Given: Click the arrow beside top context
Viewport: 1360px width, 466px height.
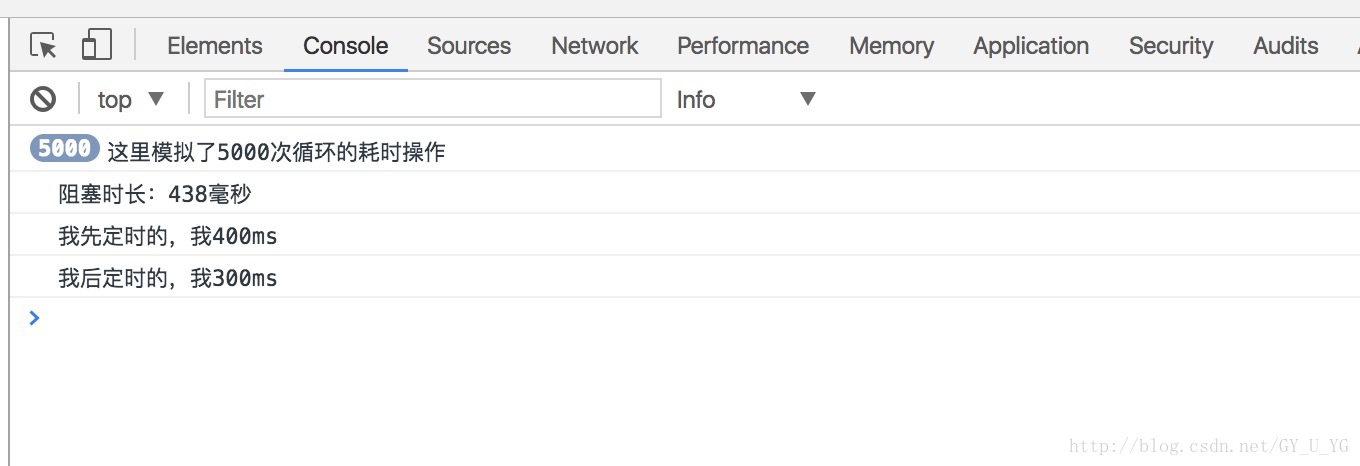Looking at the screenshot, I should coord(155,99).
